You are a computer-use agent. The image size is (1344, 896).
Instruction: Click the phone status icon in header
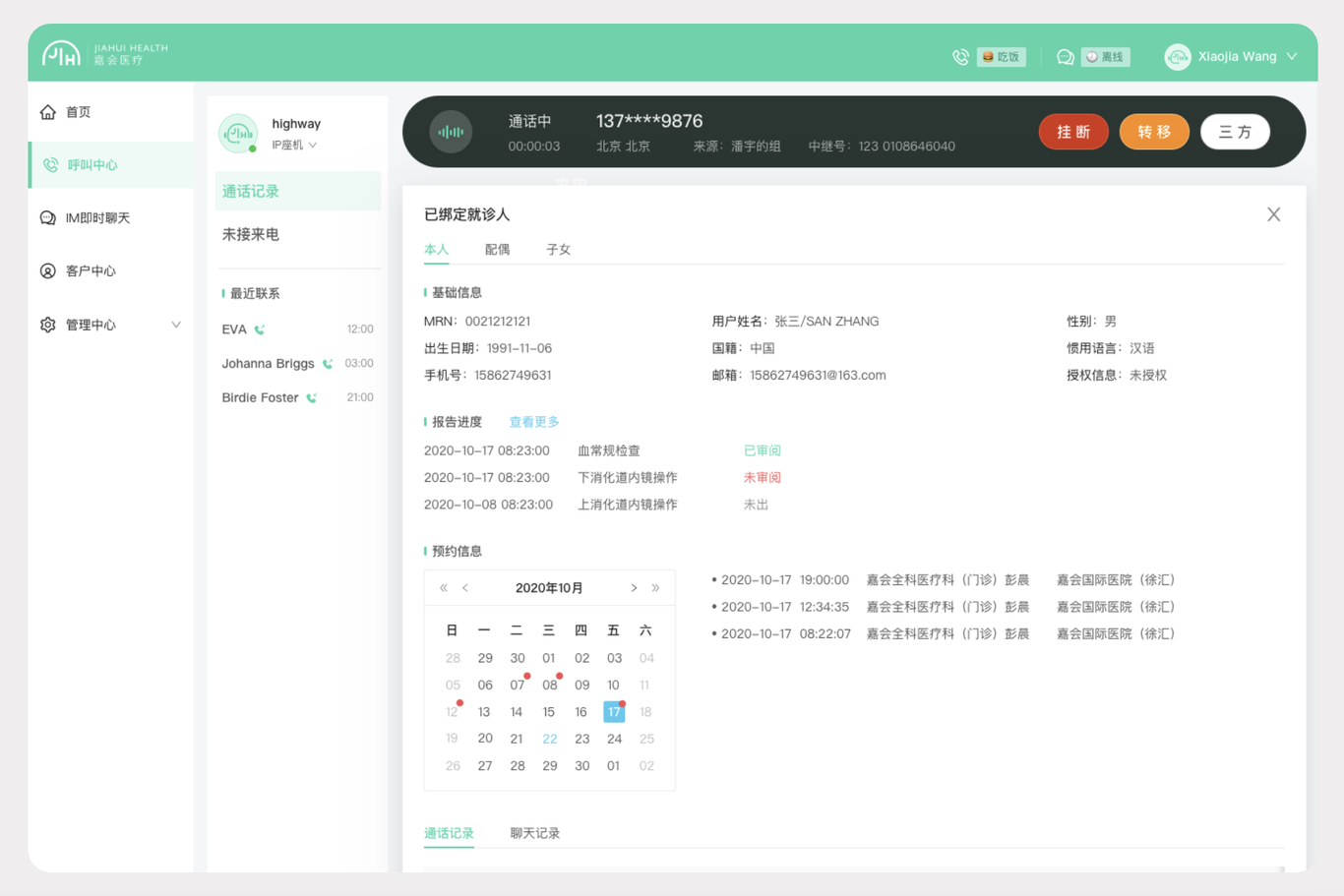960,57
